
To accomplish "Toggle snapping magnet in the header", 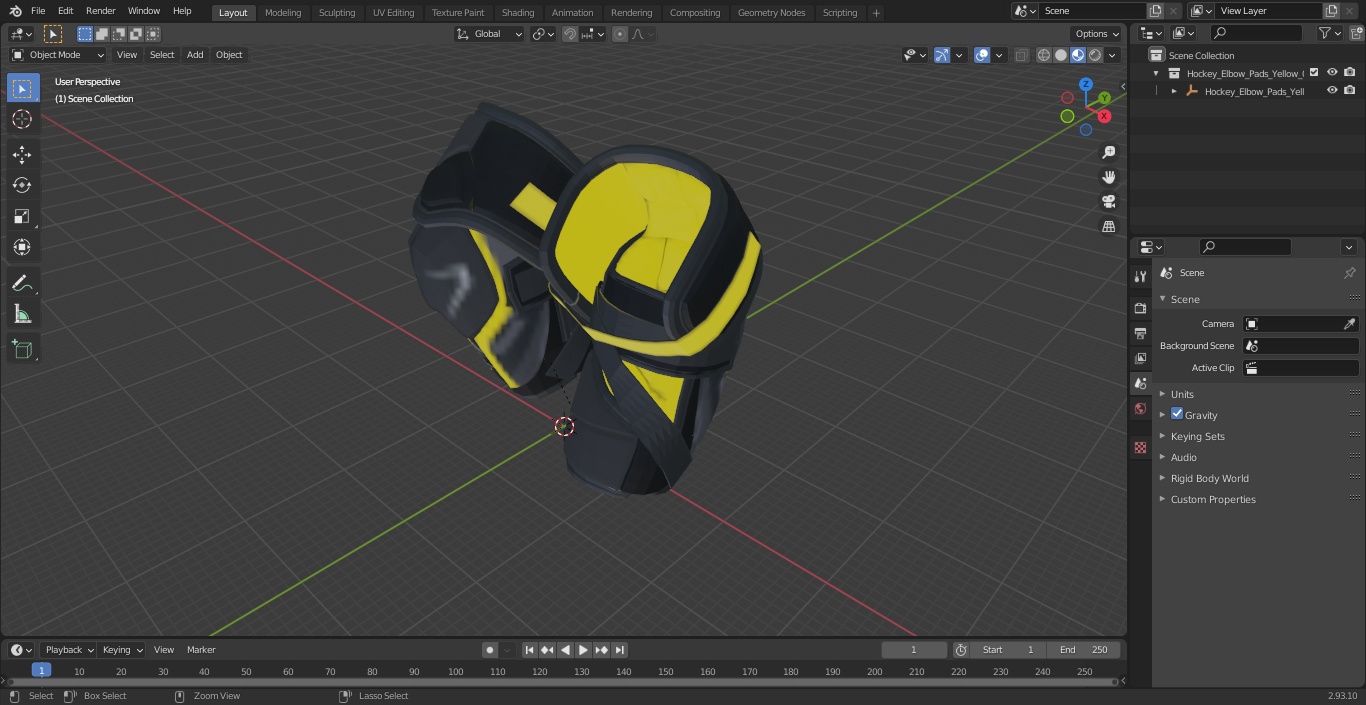I will [570, 34].
